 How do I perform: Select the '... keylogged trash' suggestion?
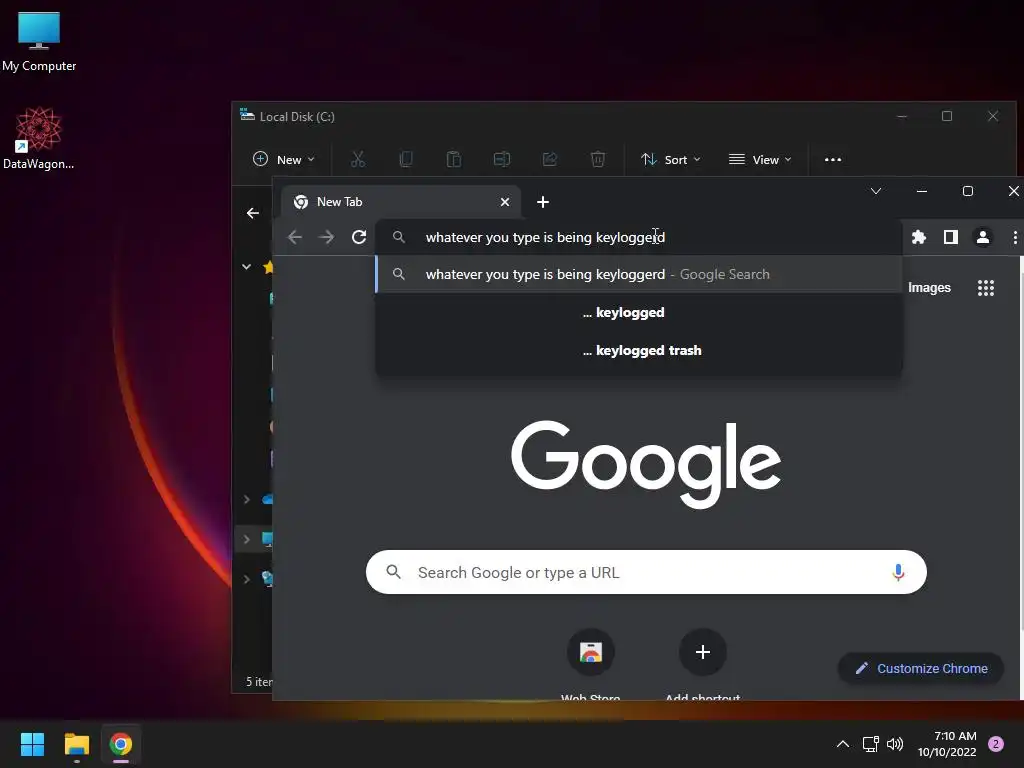tap(639, 350)
